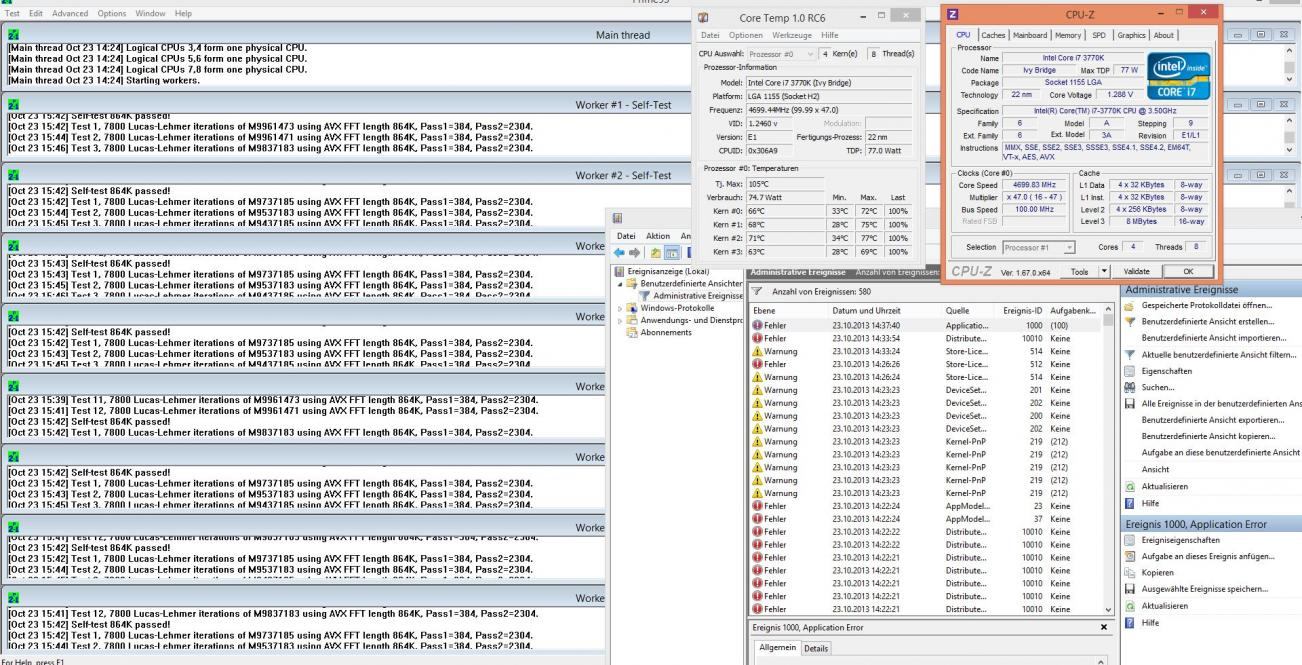Open Core Temp Optionen menu
The image size is (1302, 665).
[x=746, y=36]
